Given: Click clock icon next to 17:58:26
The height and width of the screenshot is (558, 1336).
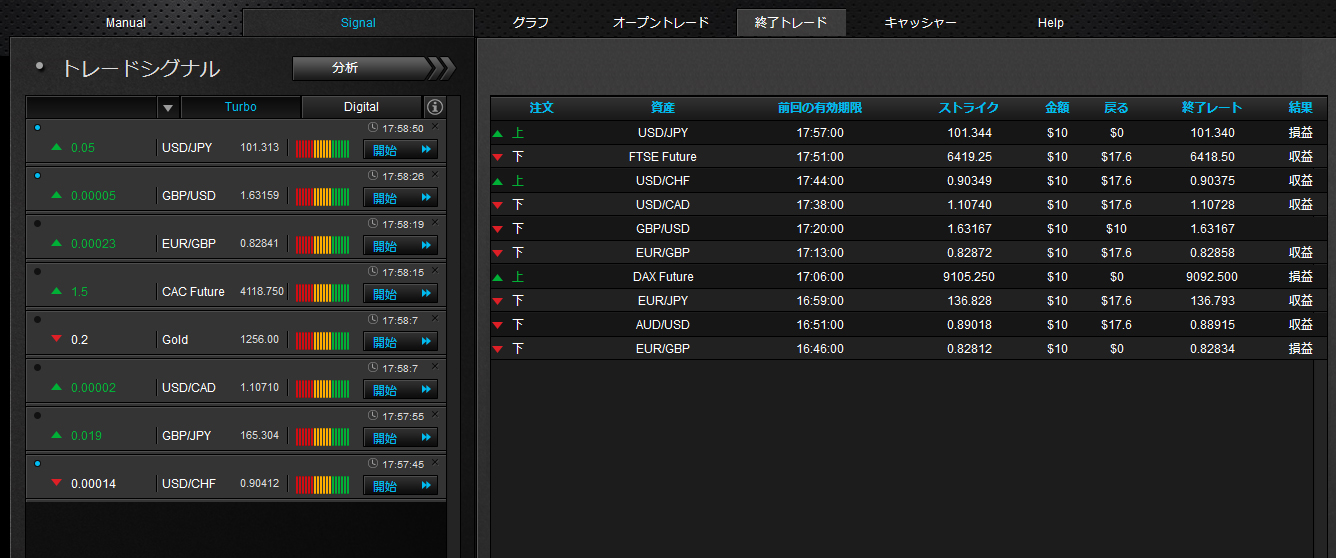Looking at the screenshot, I should [x=373, y=176].
